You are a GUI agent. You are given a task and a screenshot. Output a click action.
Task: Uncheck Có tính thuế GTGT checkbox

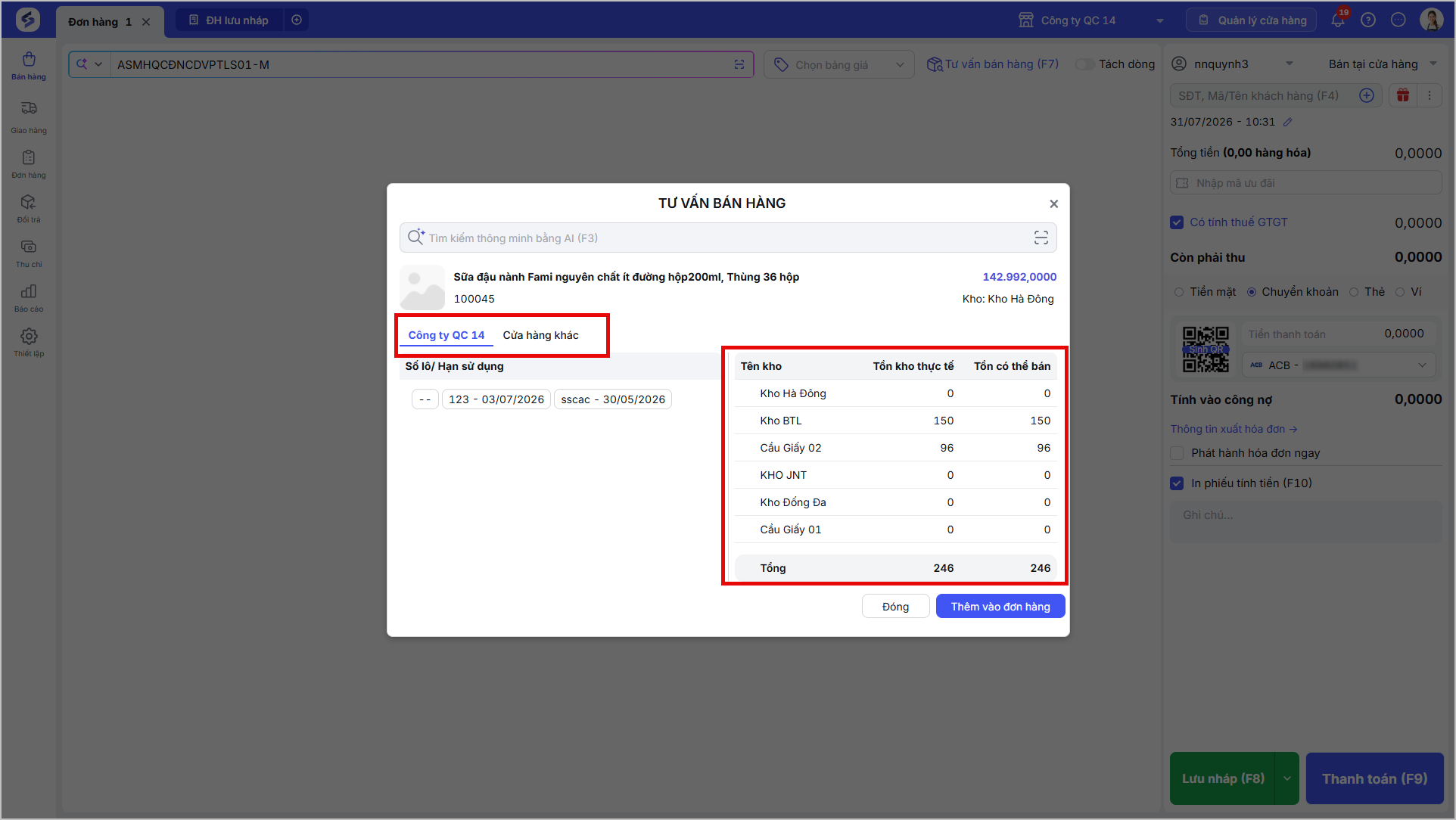pyautogui.click(x=1177, y=222)
